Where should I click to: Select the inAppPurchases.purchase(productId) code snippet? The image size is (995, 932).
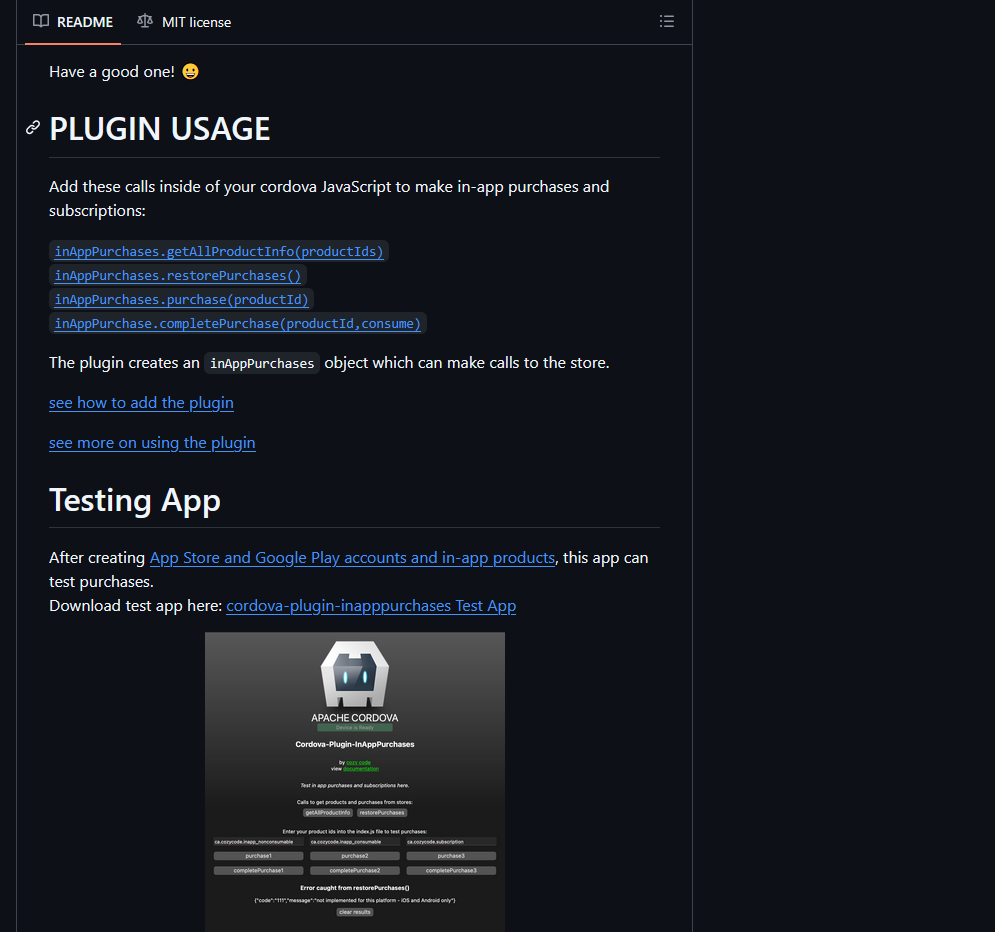click(181, 299)
